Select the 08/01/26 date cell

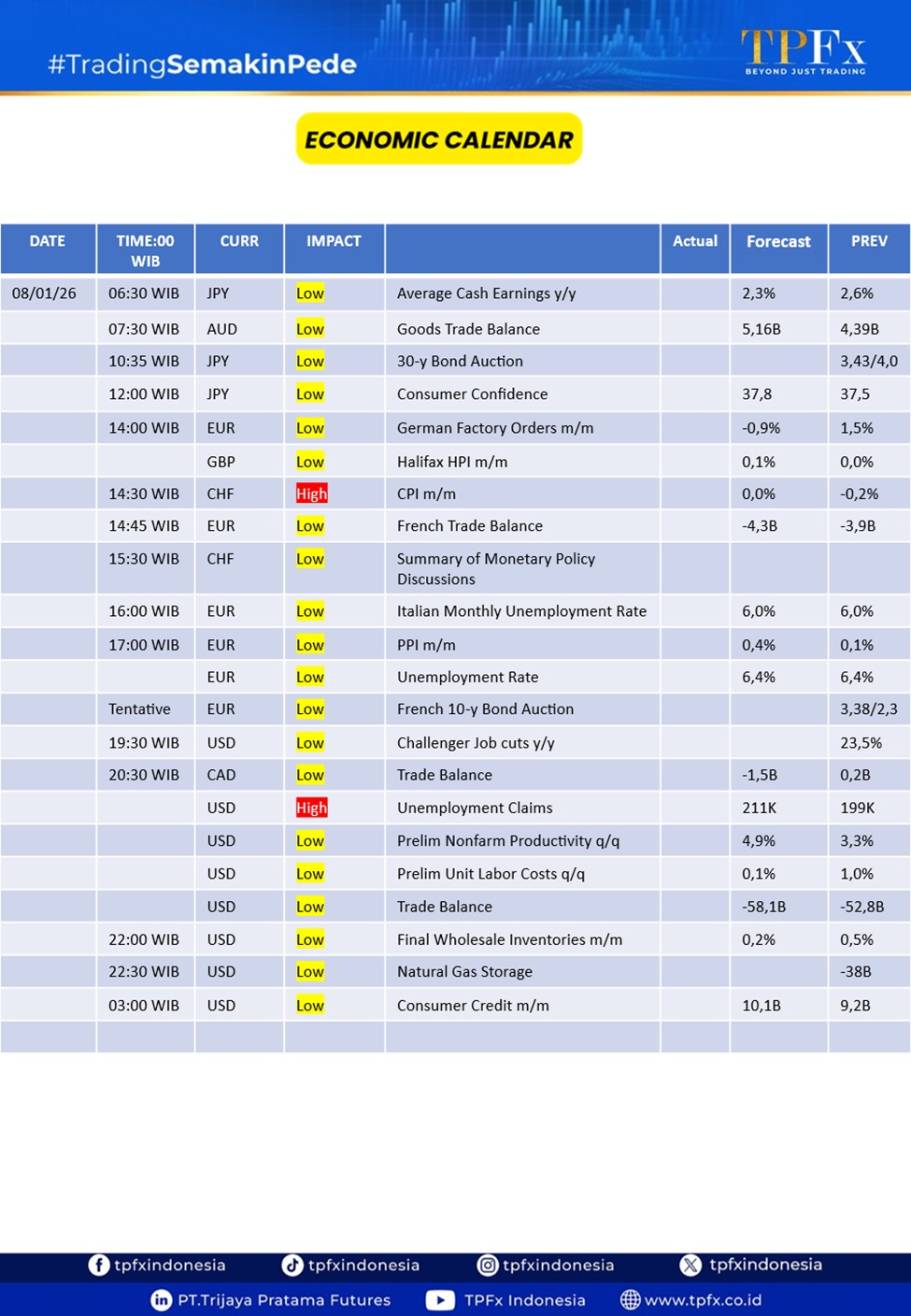click(45, 293)
